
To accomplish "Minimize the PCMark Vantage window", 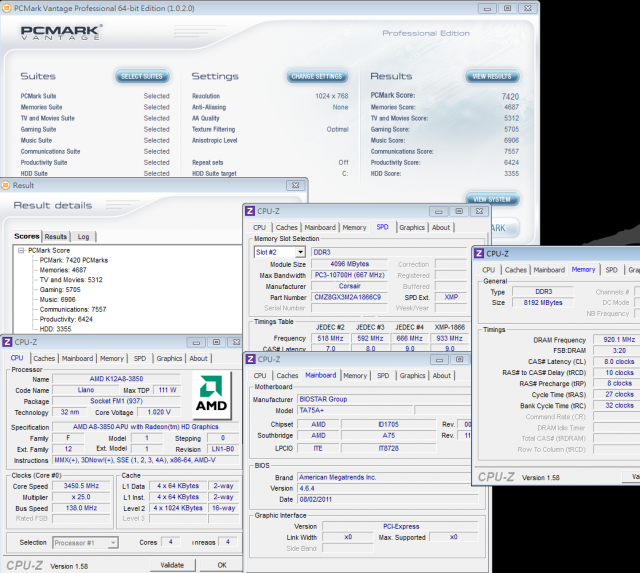I will (x=487, y=8).
